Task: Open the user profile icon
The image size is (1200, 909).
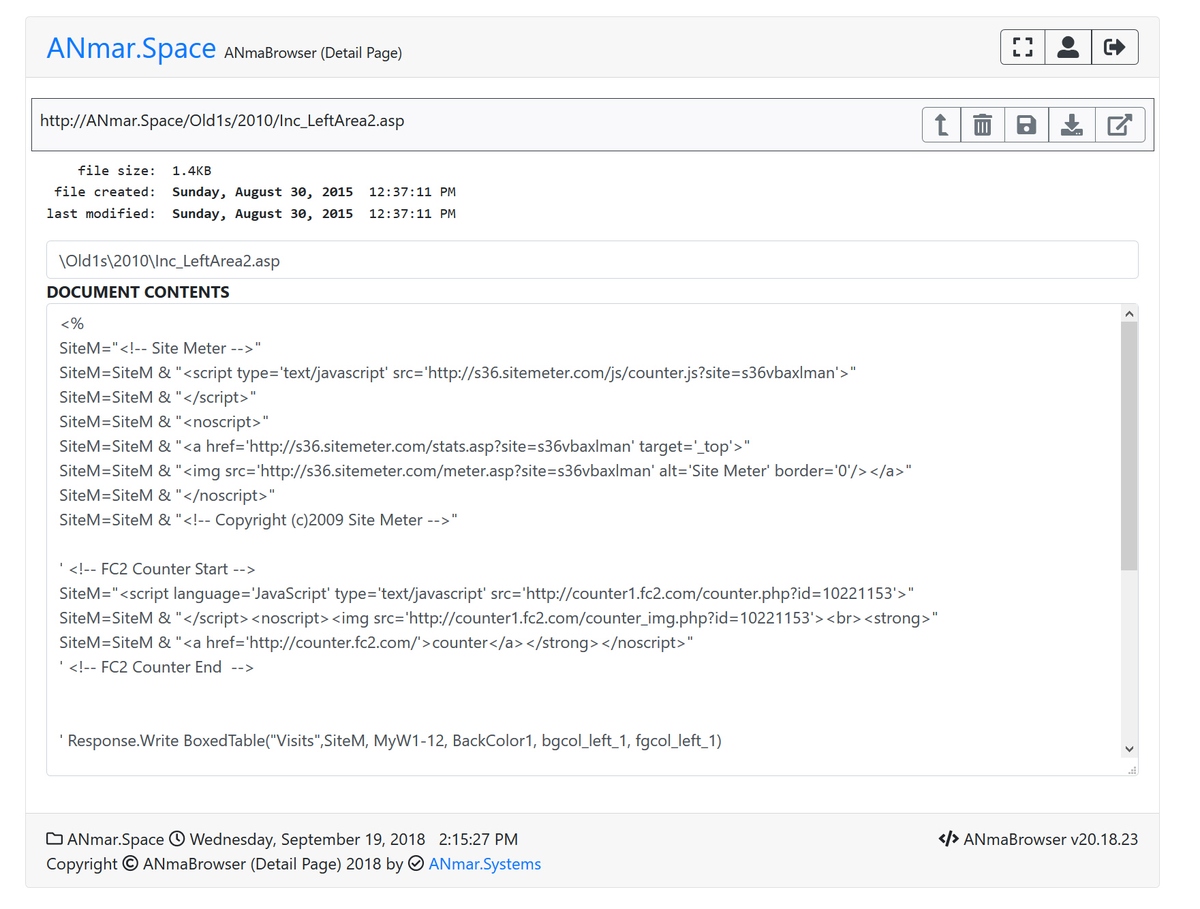Action: [1068, 47]
